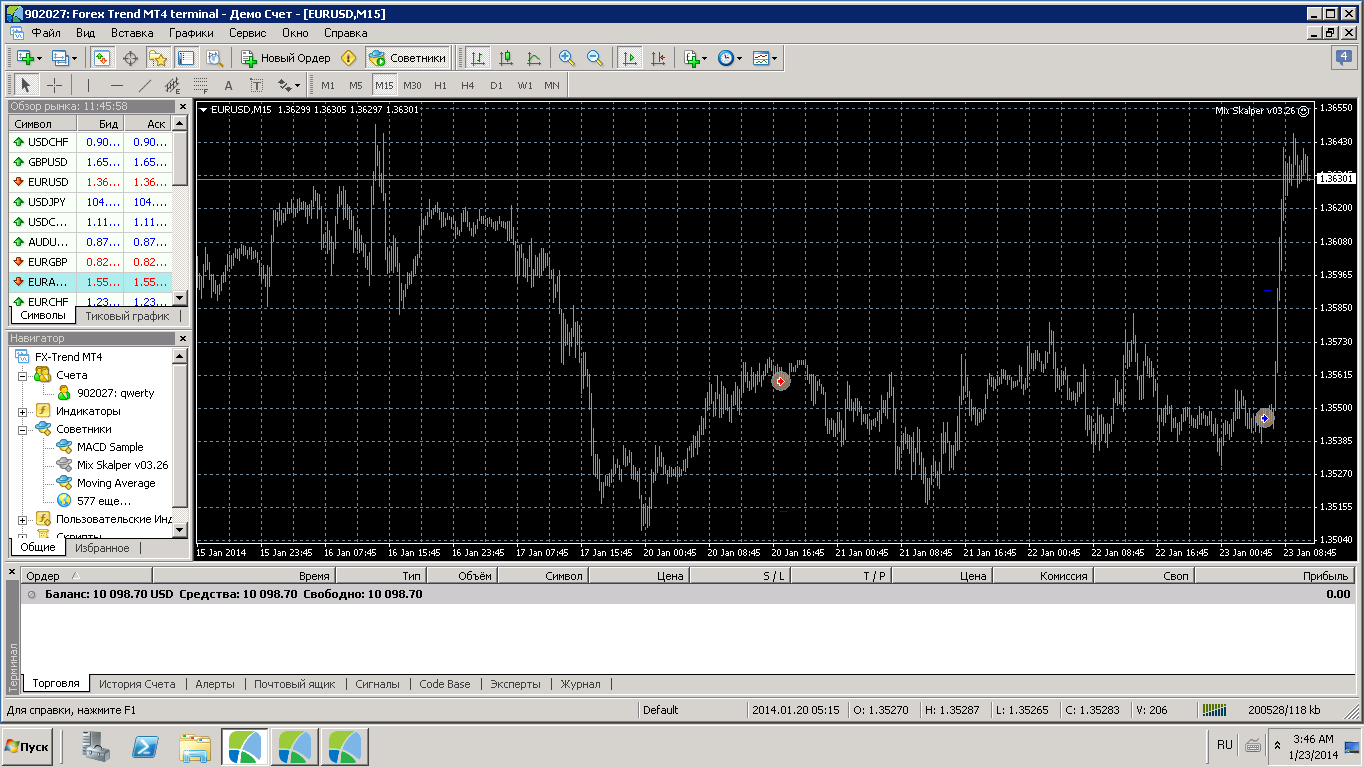The width and height of the screenshot is (1364, 768).
Task: Open the Indicators list dropdown icon
Action: coord(695,58)
